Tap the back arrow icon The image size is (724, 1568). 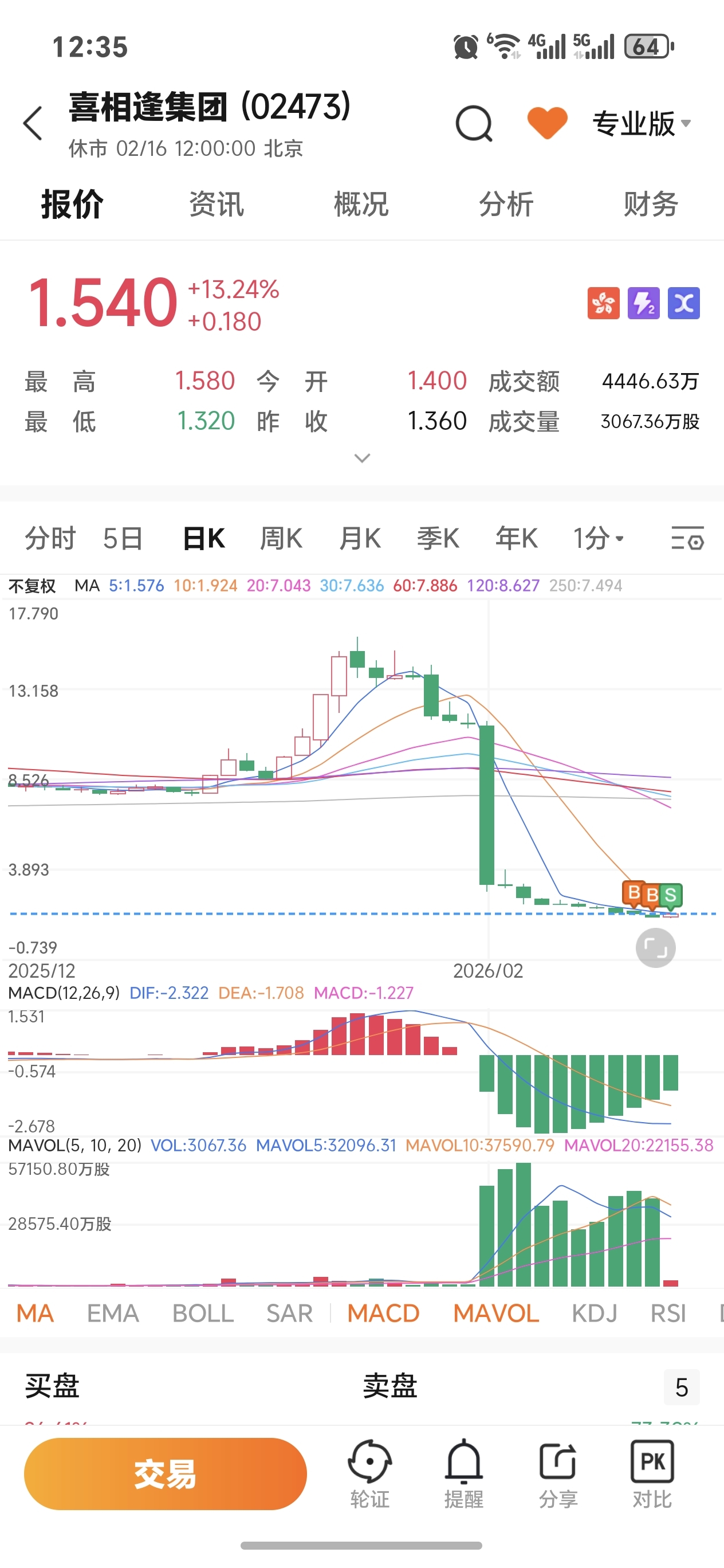(33, 123)
